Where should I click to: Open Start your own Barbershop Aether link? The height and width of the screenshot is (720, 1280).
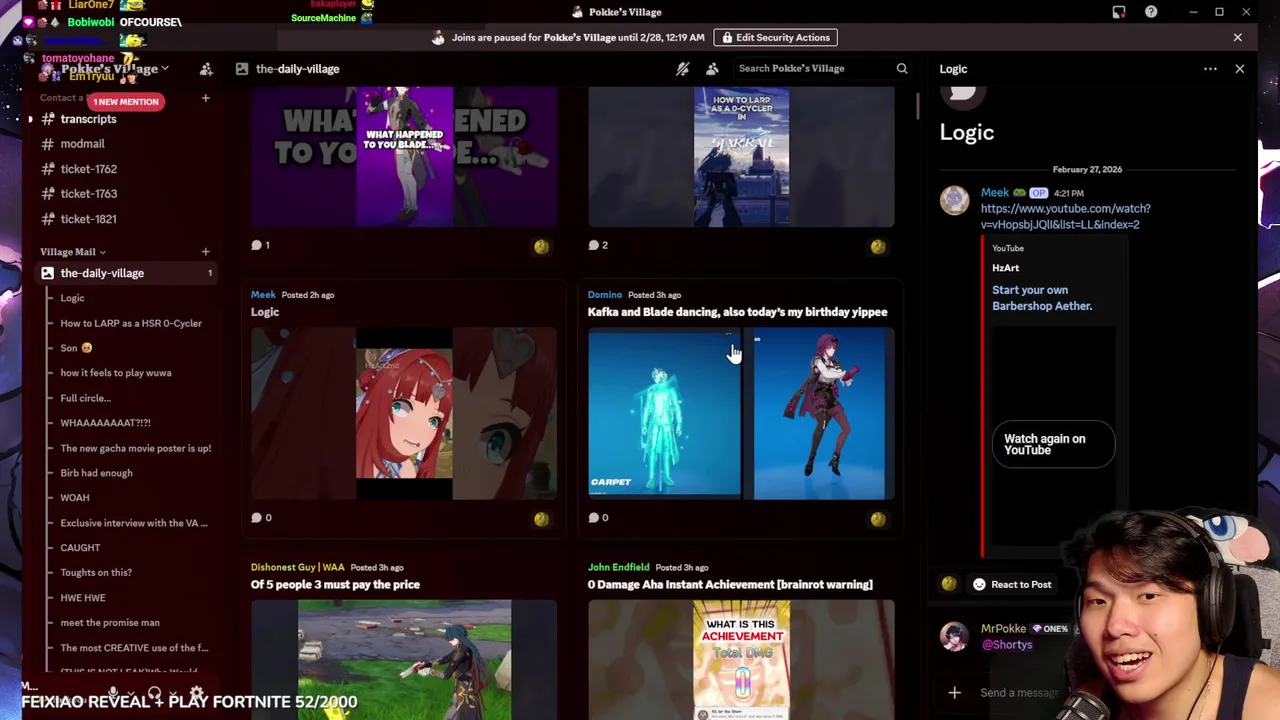(x=1042, y=298)
